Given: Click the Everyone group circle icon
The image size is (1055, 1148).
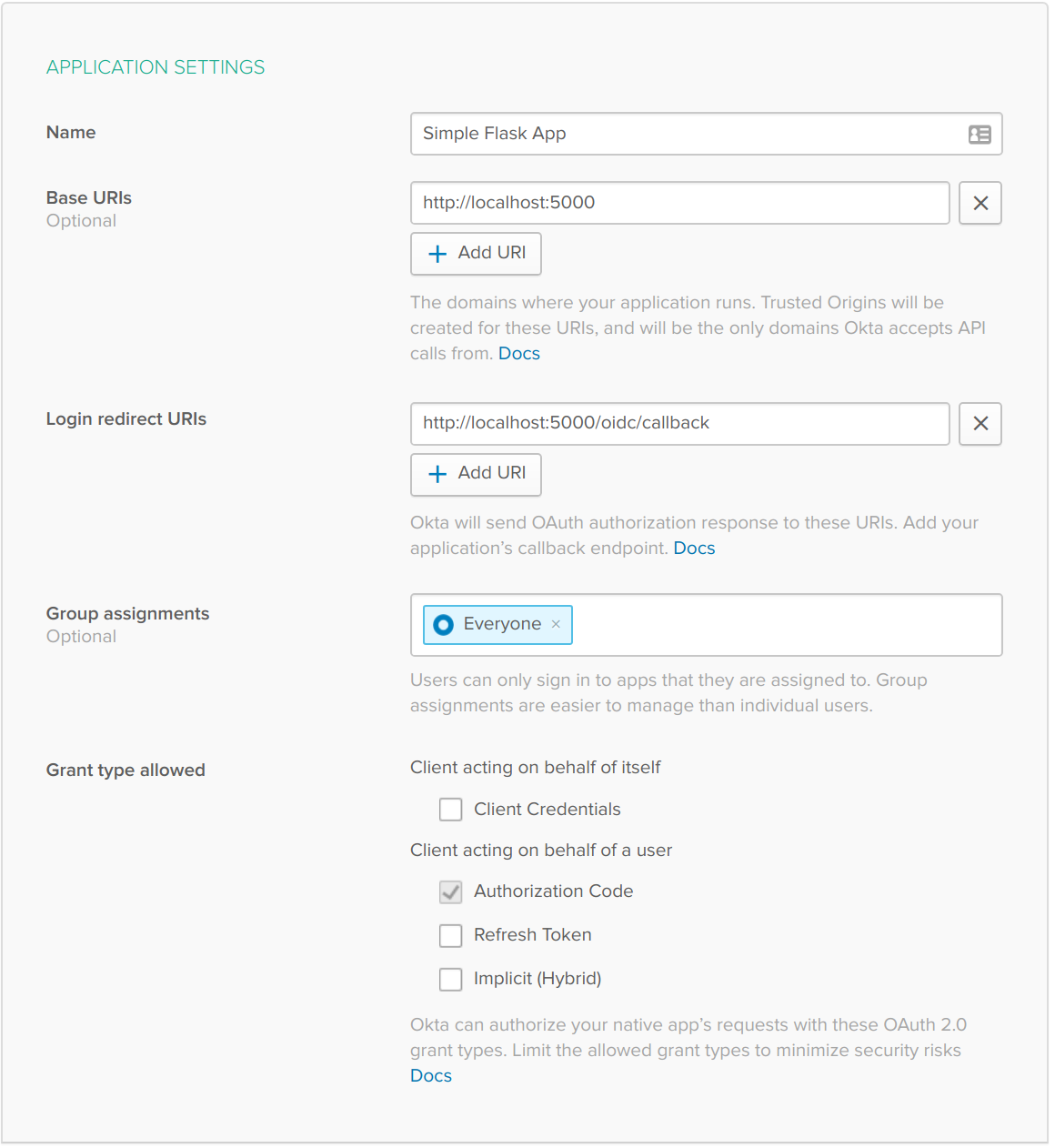Looking at the screenshot, I should [443, 625].
